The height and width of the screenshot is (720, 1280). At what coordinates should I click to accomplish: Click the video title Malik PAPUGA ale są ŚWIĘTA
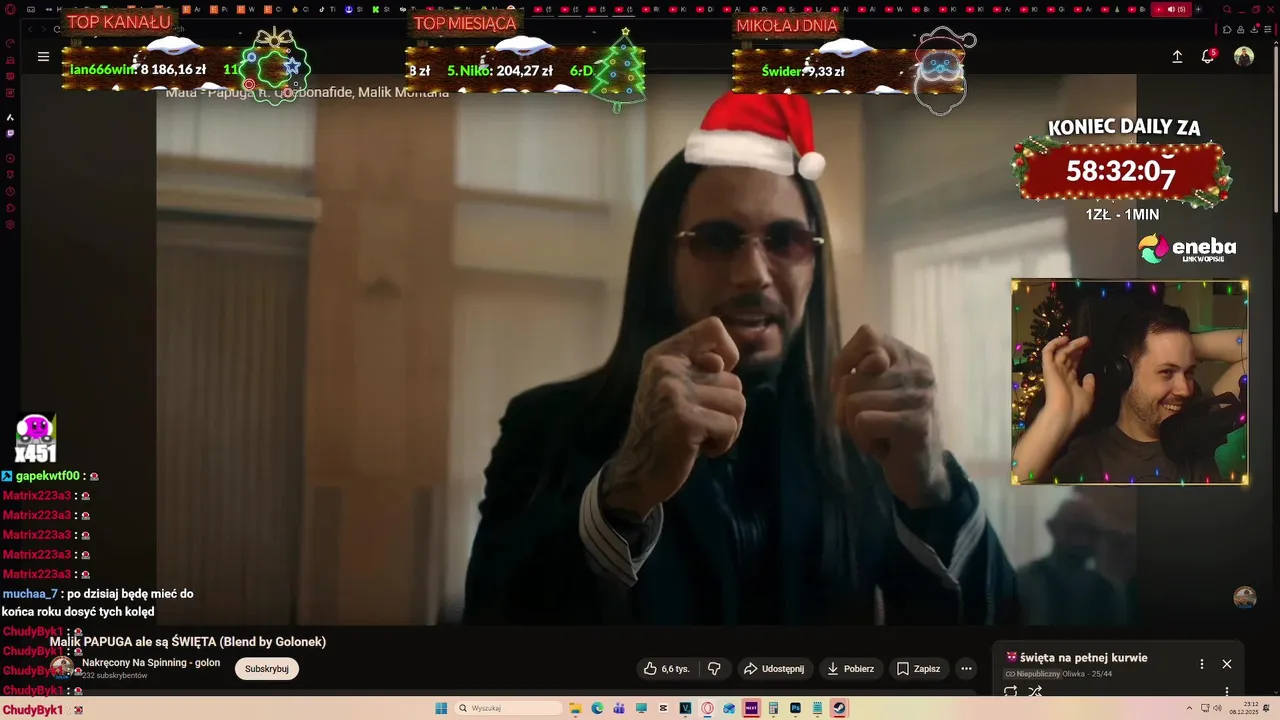(x=188, y=642)
